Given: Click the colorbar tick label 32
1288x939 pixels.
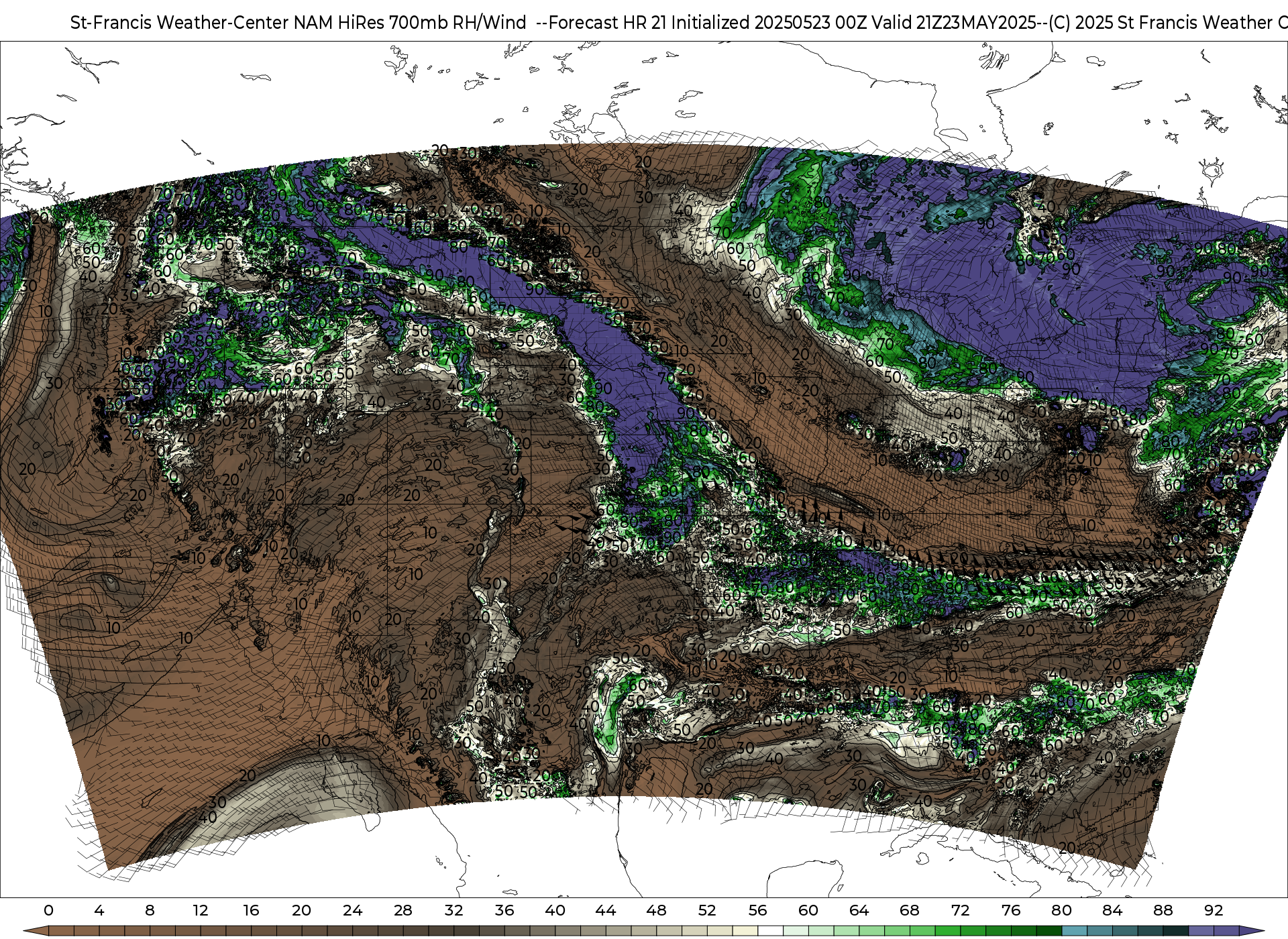Looking at the screenshot, I should (453, 910).
